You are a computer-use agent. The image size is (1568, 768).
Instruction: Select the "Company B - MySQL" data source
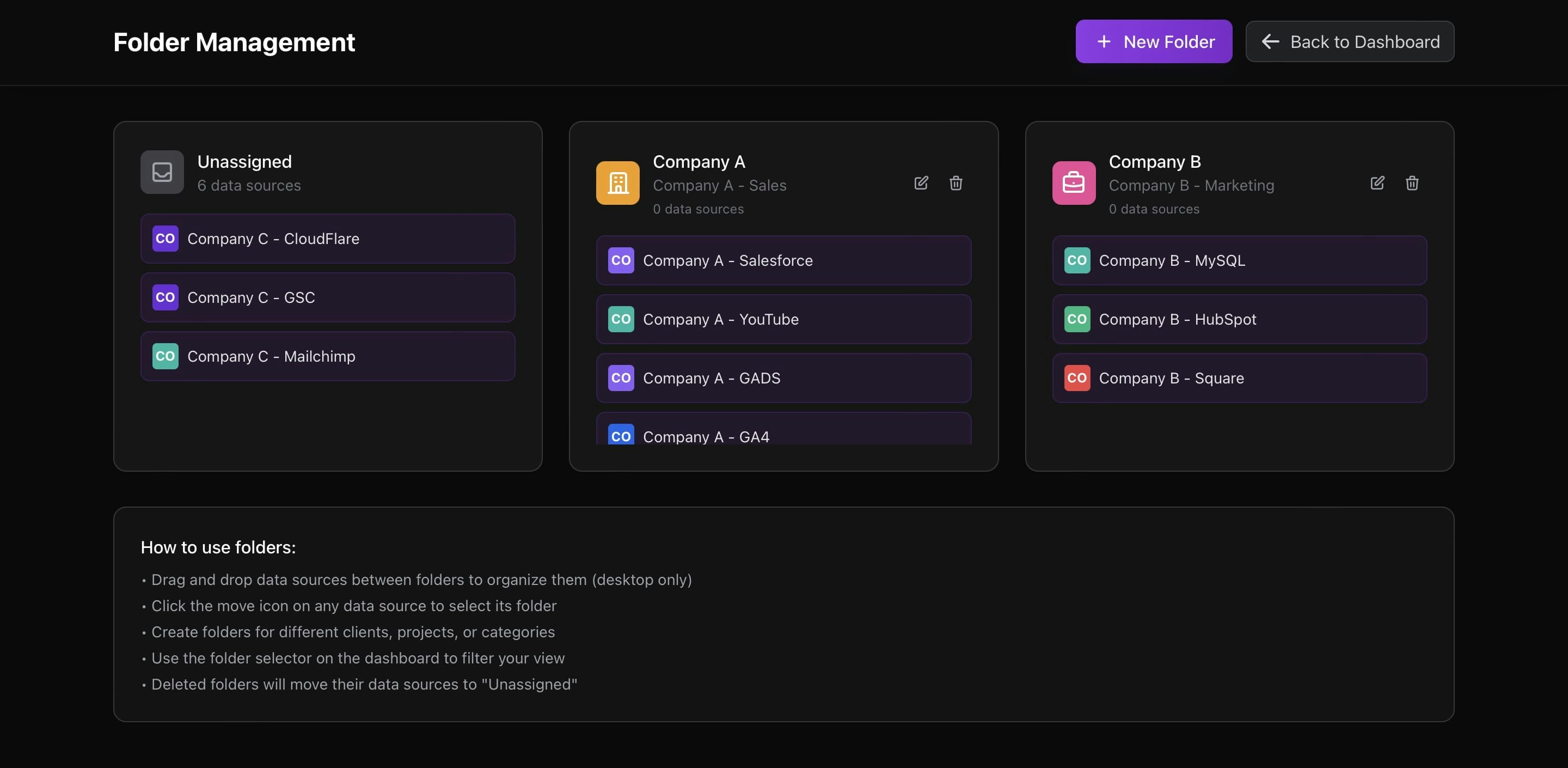point(1239,260)
